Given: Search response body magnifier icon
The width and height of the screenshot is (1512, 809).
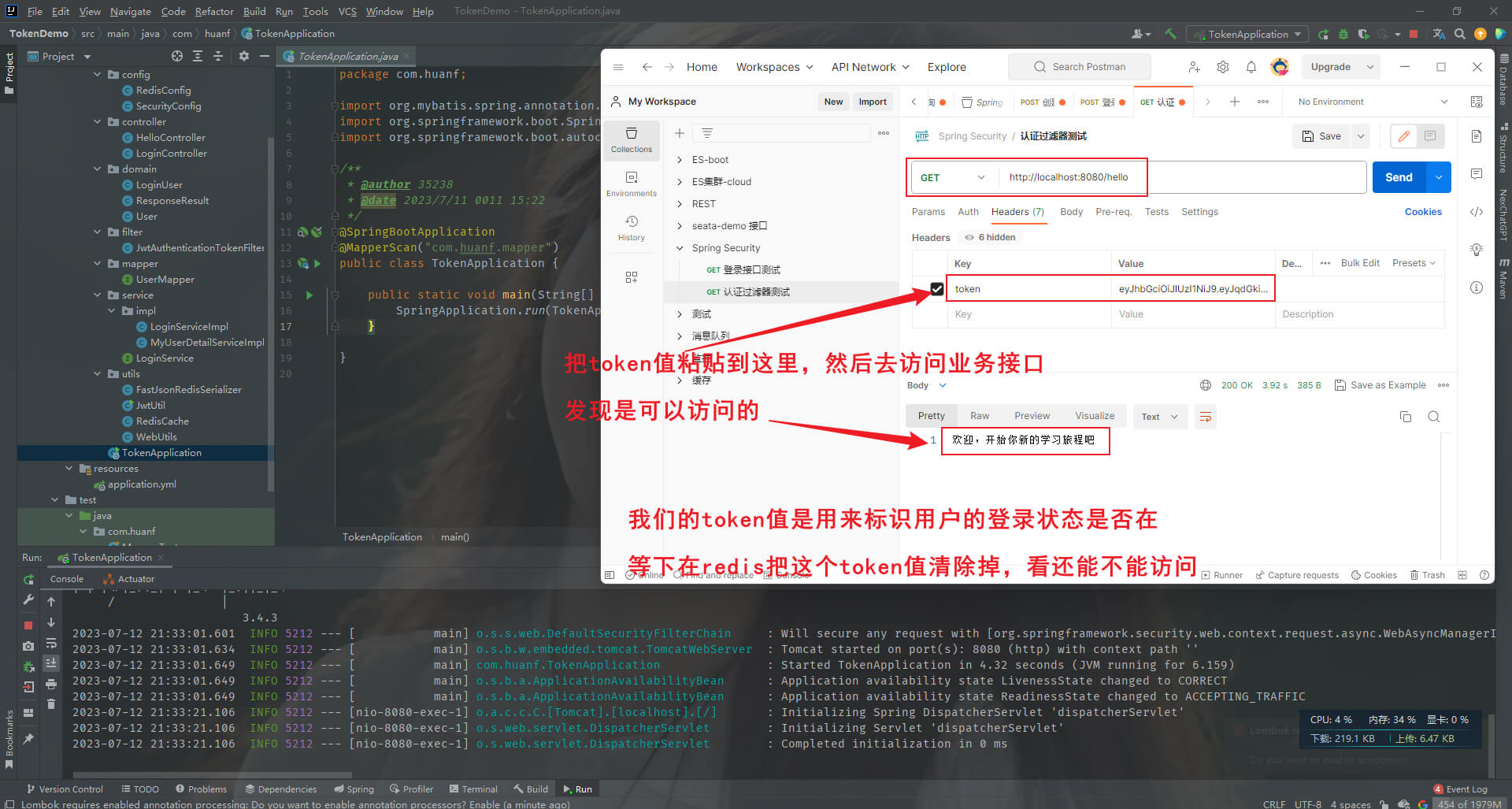Looking at the screenshot, I should (1434, 417).
